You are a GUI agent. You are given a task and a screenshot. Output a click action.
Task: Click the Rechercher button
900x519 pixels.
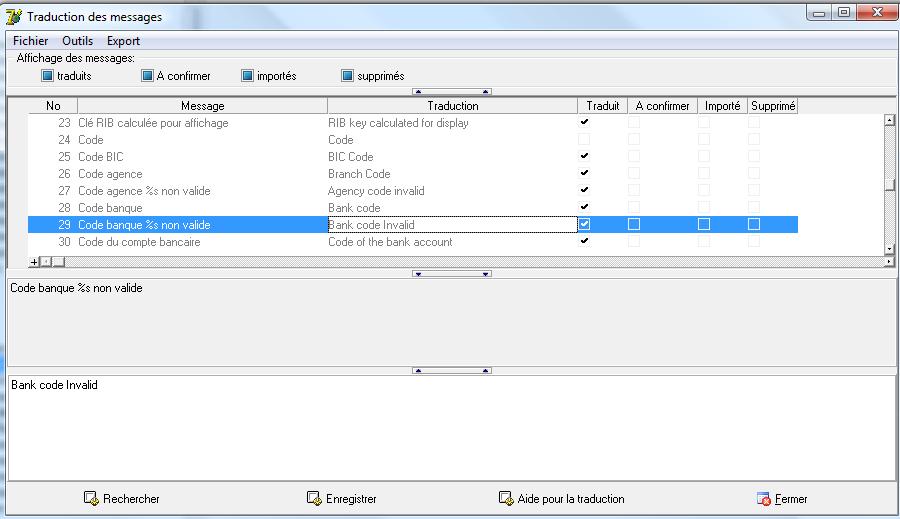(122, 498)
